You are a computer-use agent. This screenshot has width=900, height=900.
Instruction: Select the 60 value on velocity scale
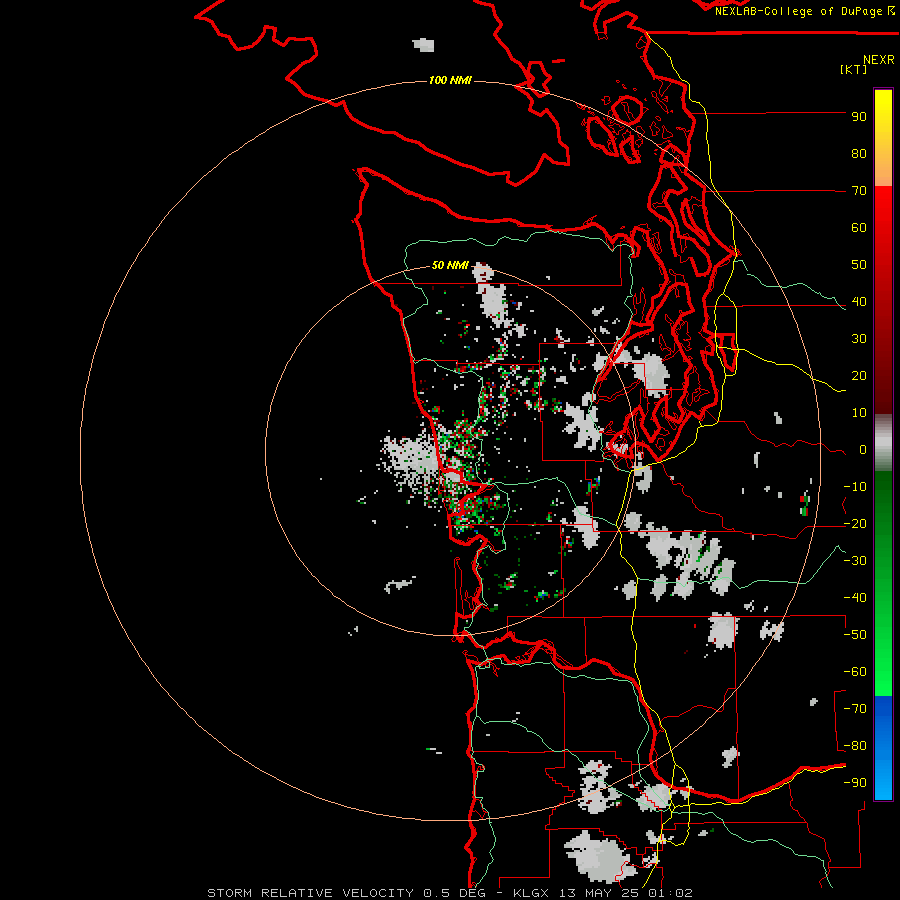(859, 228)
